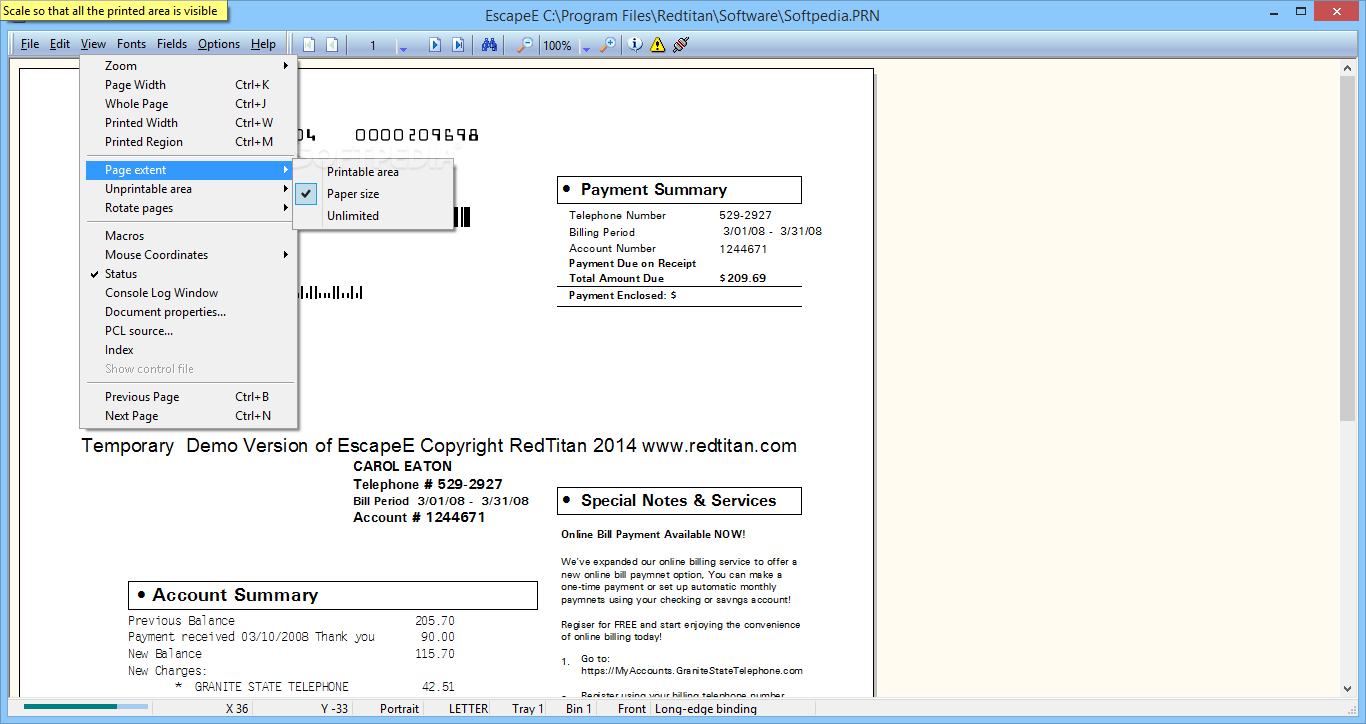Close the EscapeE window
Image resolution: width=1366 pixels, height=724 pixels.
click(1335, 10)
